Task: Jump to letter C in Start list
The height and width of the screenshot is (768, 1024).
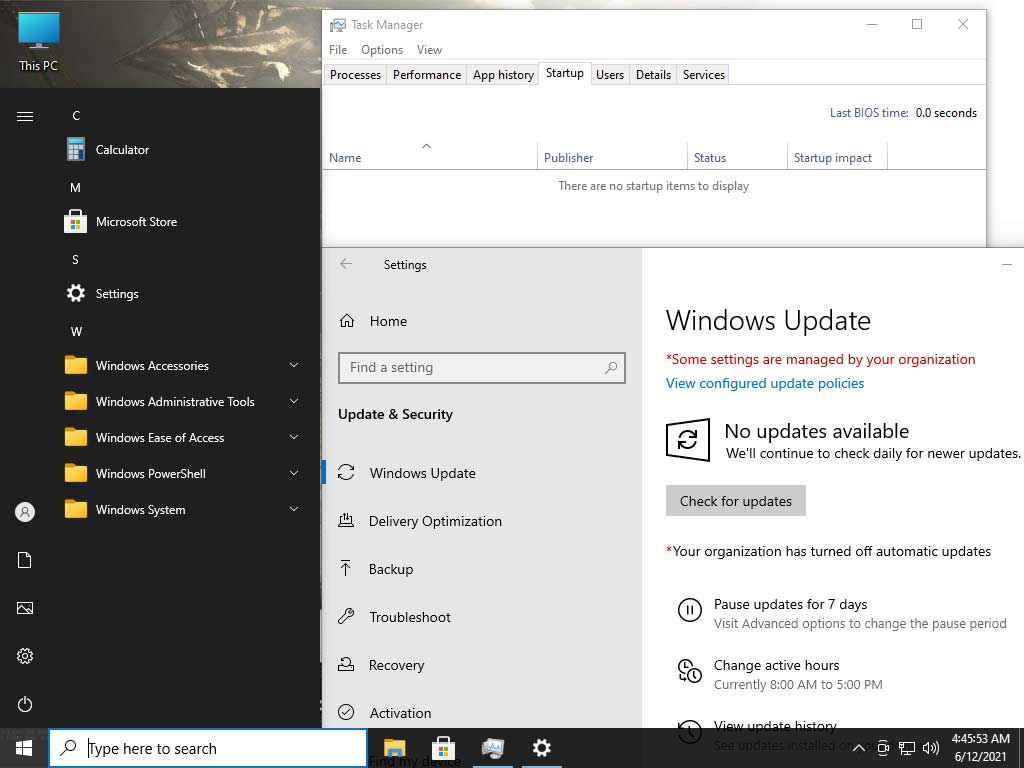Action: tap(76, 116)
